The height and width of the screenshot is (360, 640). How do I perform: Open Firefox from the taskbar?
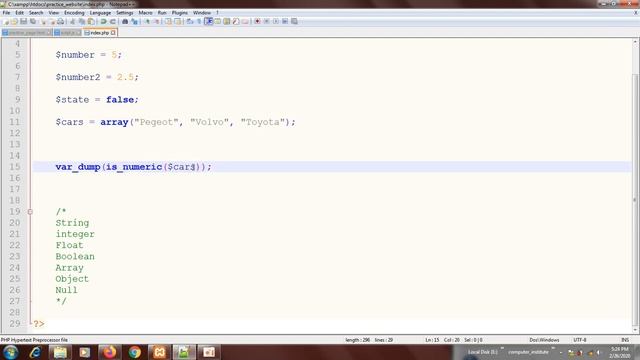point(109,352)
